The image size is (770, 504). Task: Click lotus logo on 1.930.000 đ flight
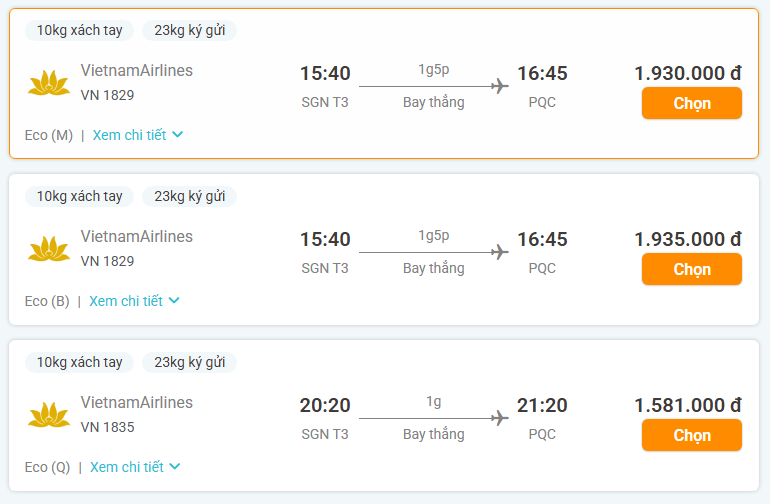tap(49, 83)
